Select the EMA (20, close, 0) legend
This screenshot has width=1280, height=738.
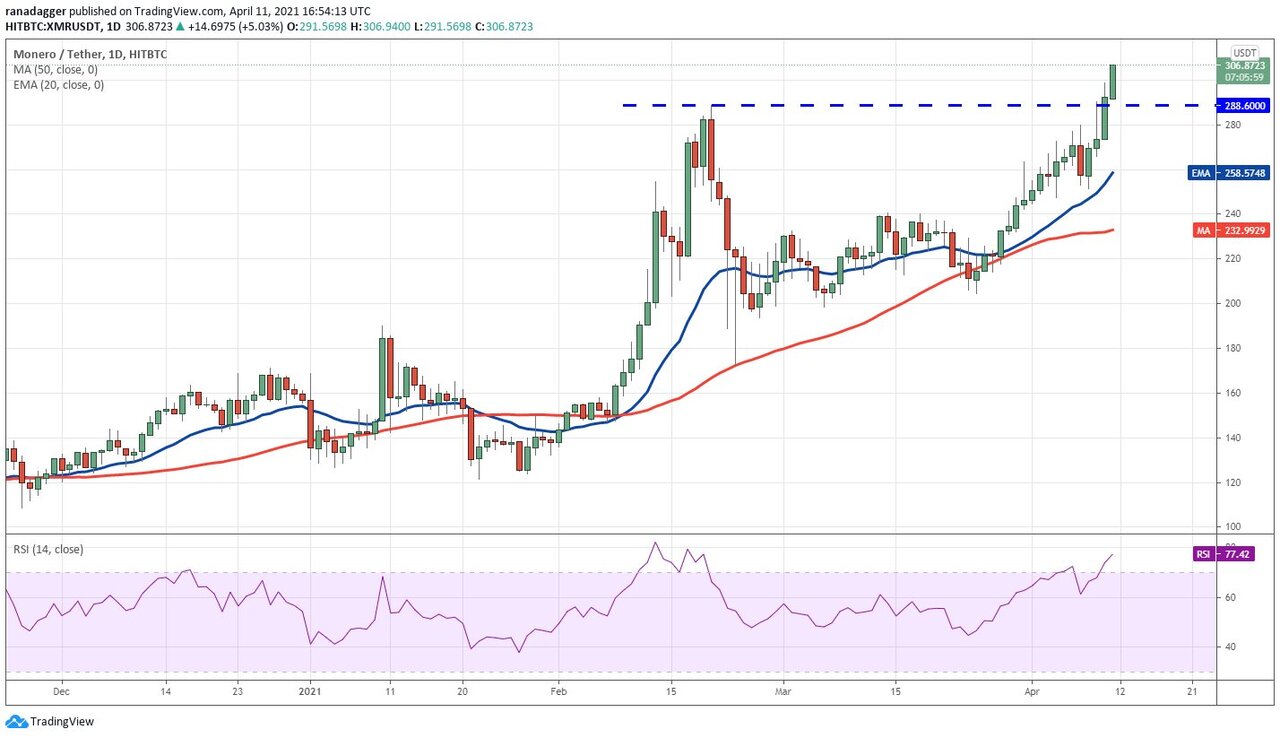click(x=58, y=85)
